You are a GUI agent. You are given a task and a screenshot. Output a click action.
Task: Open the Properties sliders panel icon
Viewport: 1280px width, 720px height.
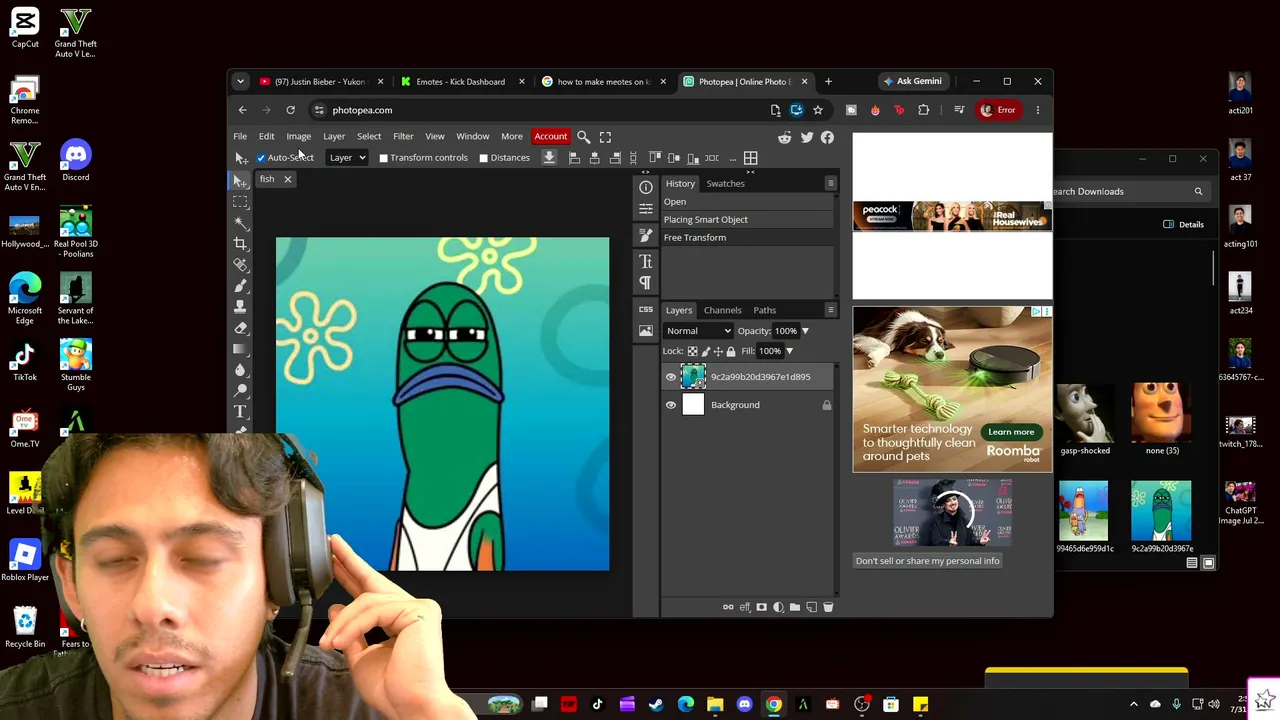point(646,208)
